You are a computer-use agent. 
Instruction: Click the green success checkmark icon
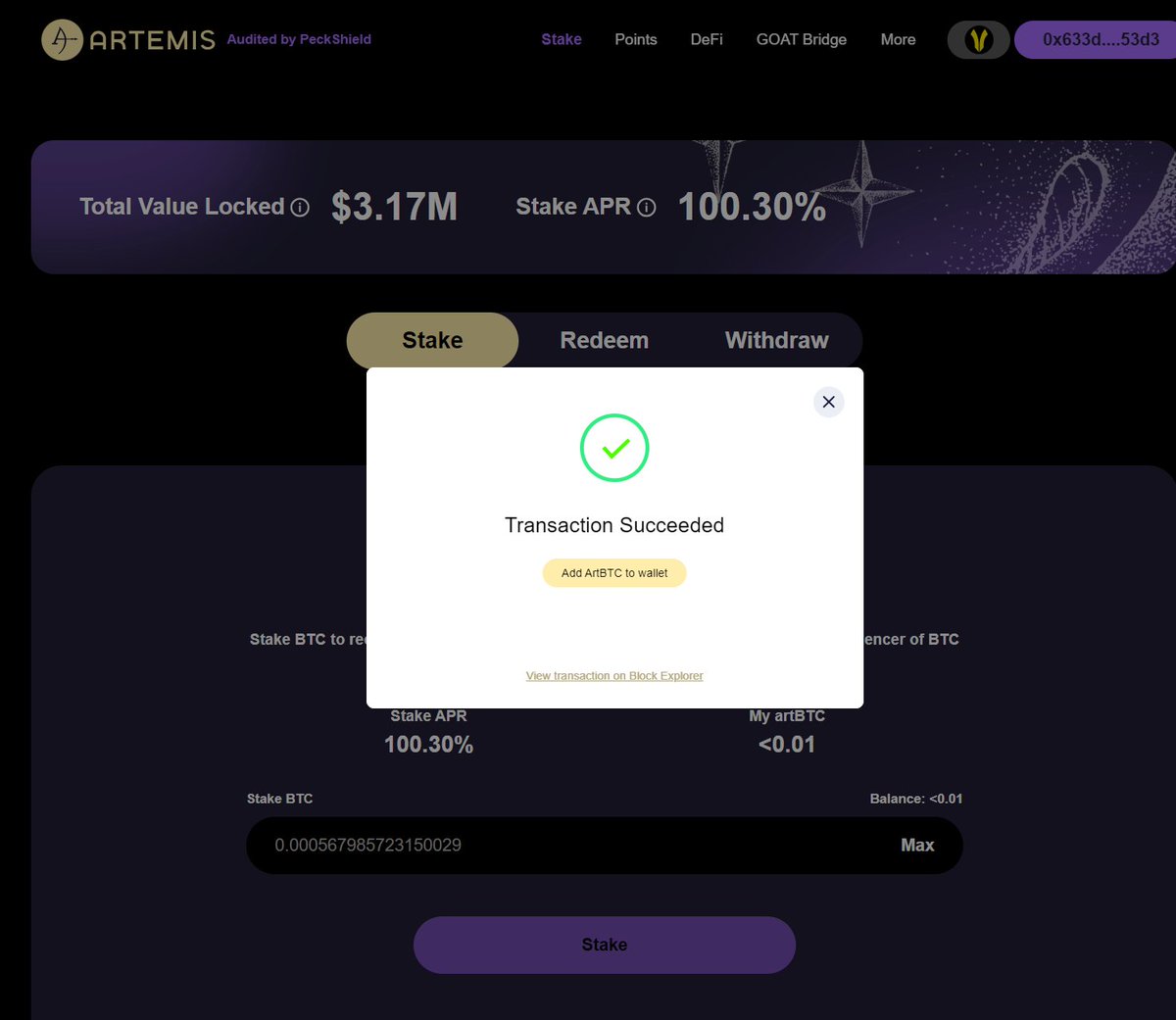tap(614, 448)
